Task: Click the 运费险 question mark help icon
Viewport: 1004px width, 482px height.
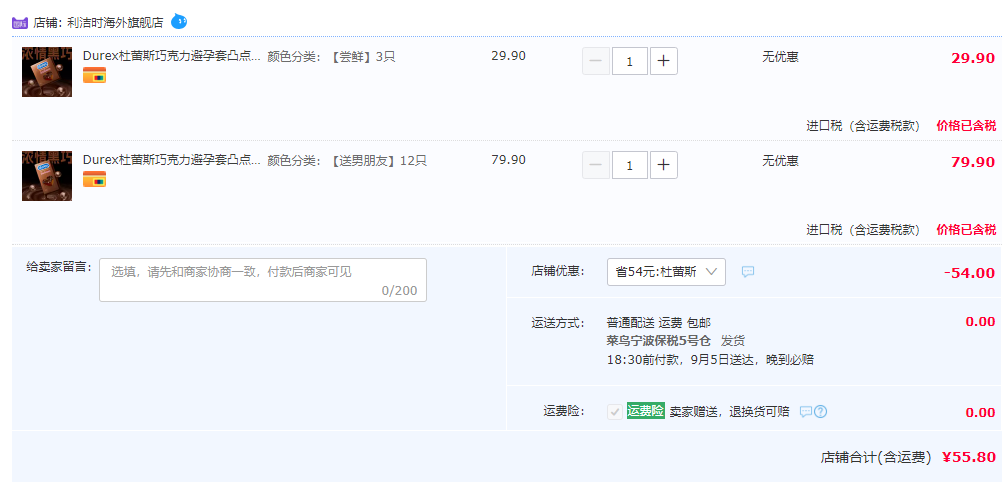Action: click(820, 412)
